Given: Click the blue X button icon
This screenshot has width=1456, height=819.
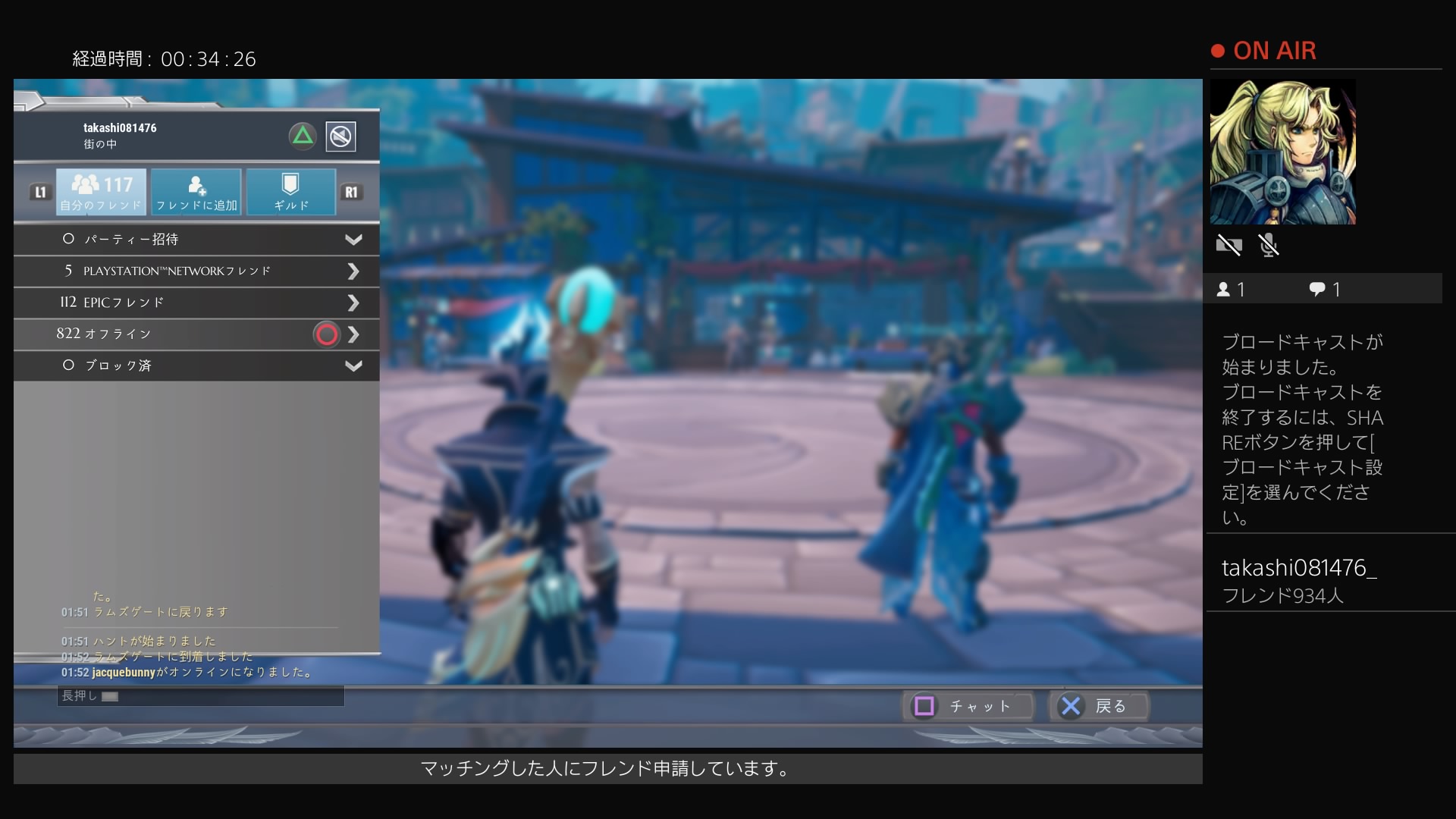Looking at the screenshot, I should click(x=1071, y=707).
